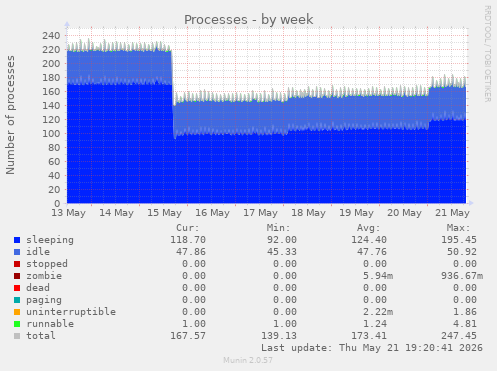Click the '15 May' x-axis label
The image size is (497, 371).
164,213
